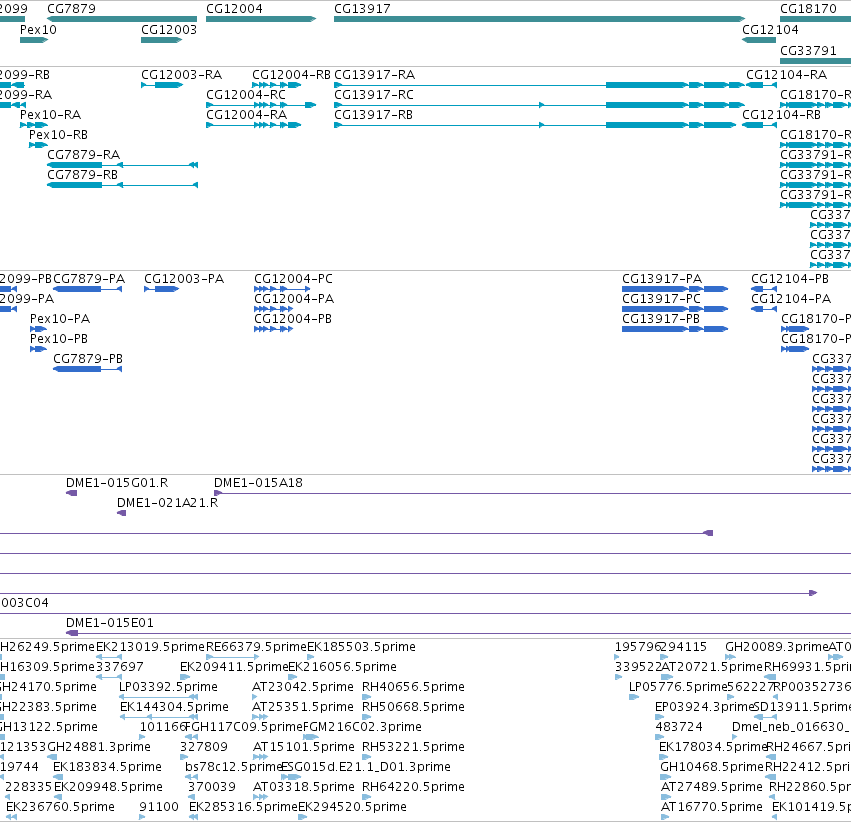Click the "CG12004-RC" transcript label
Viewport: 851px width, 822px height.
pos(246,94)
